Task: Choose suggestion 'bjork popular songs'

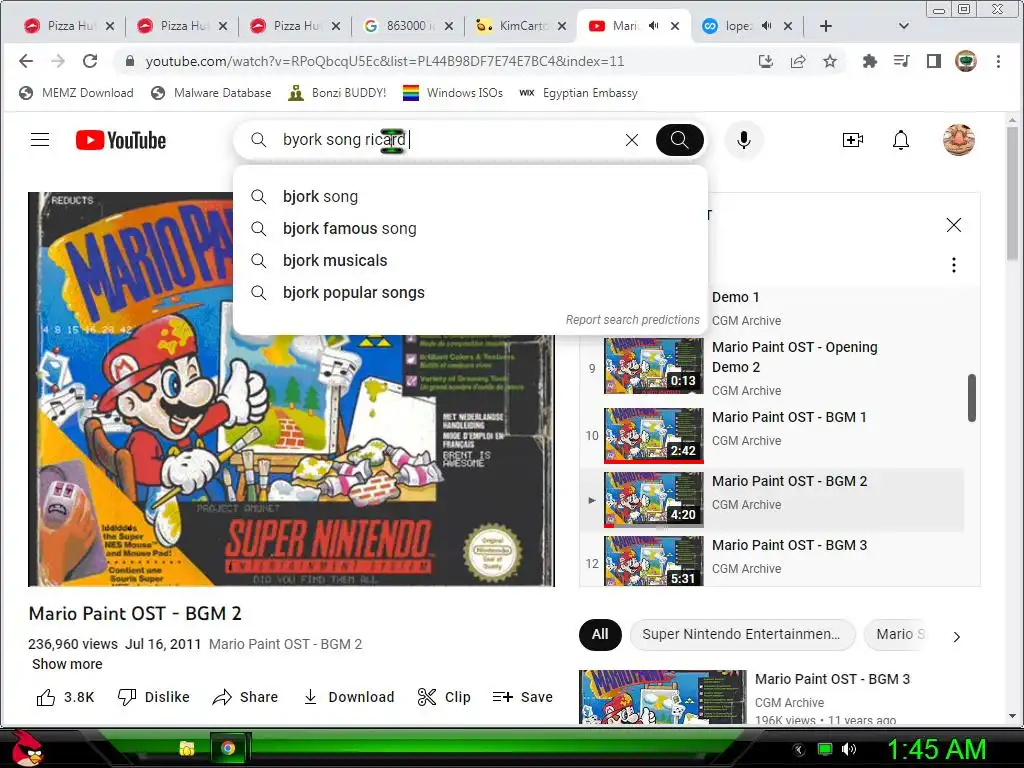Action: [x=470, y=293]
